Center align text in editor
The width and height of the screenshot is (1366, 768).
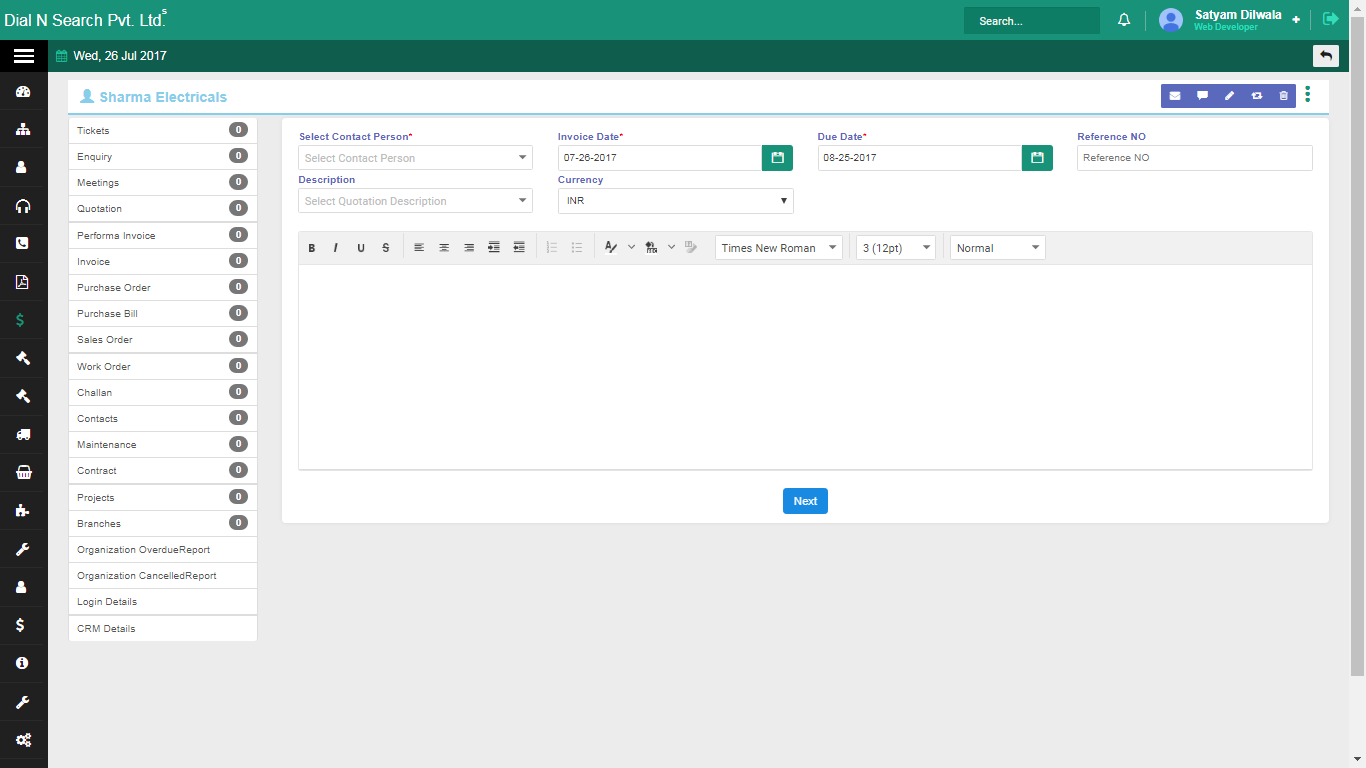pyautogui.click(x=444, y=248)
